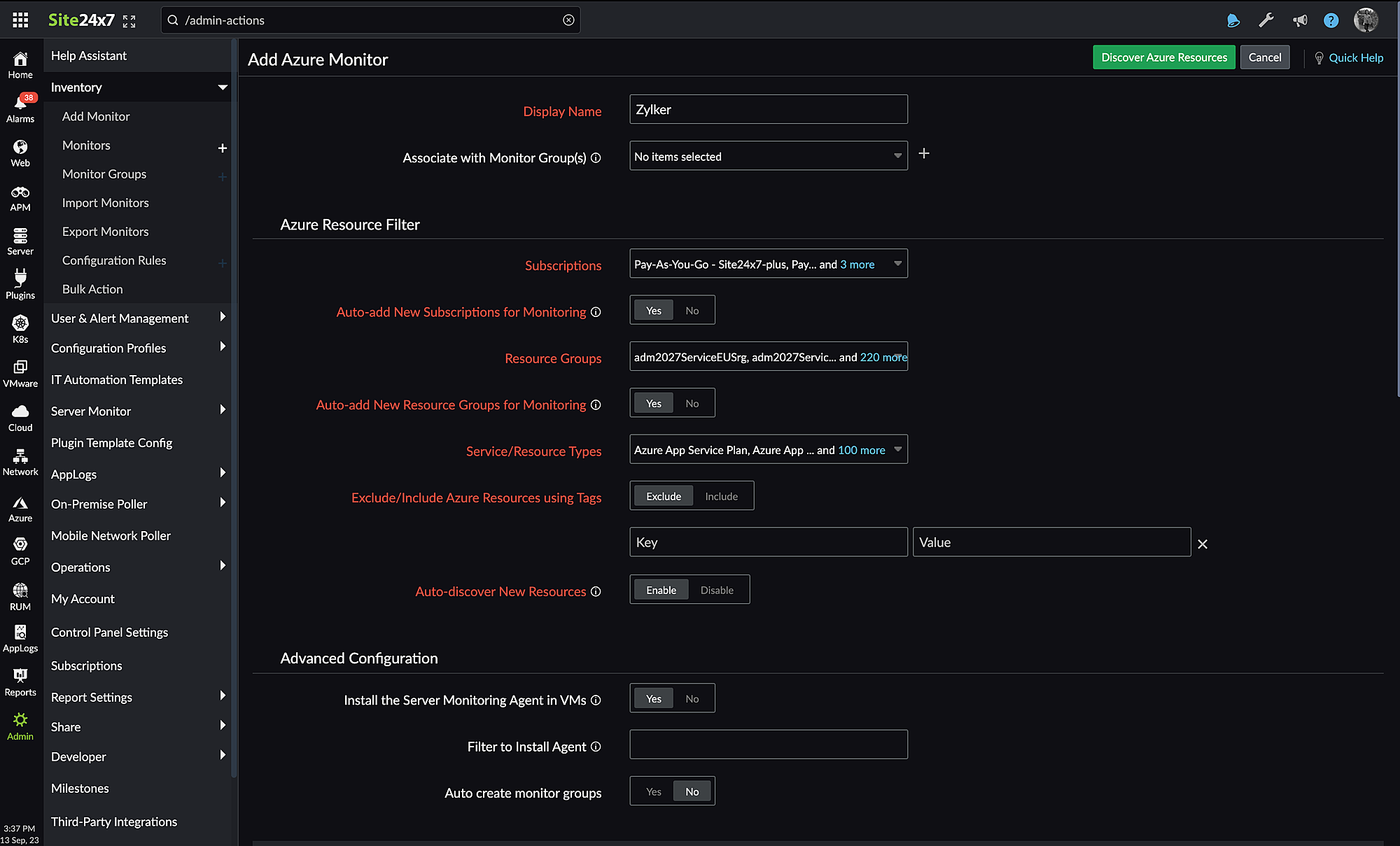This screenshot has height=846, width=1400.
Task: Open the wrench tools icon in header
Action: 1266,20
